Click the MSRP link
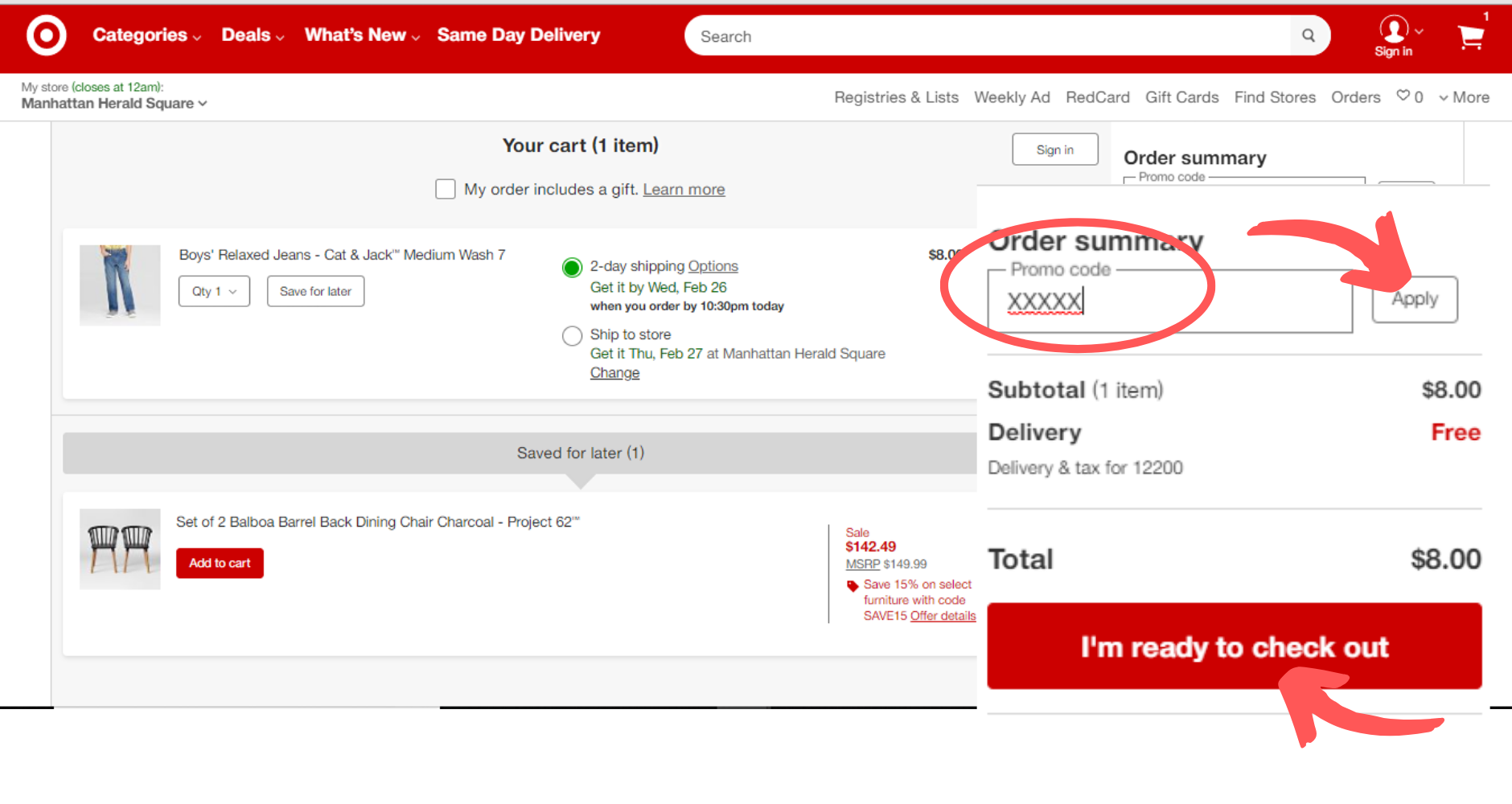 pos(863,564)
